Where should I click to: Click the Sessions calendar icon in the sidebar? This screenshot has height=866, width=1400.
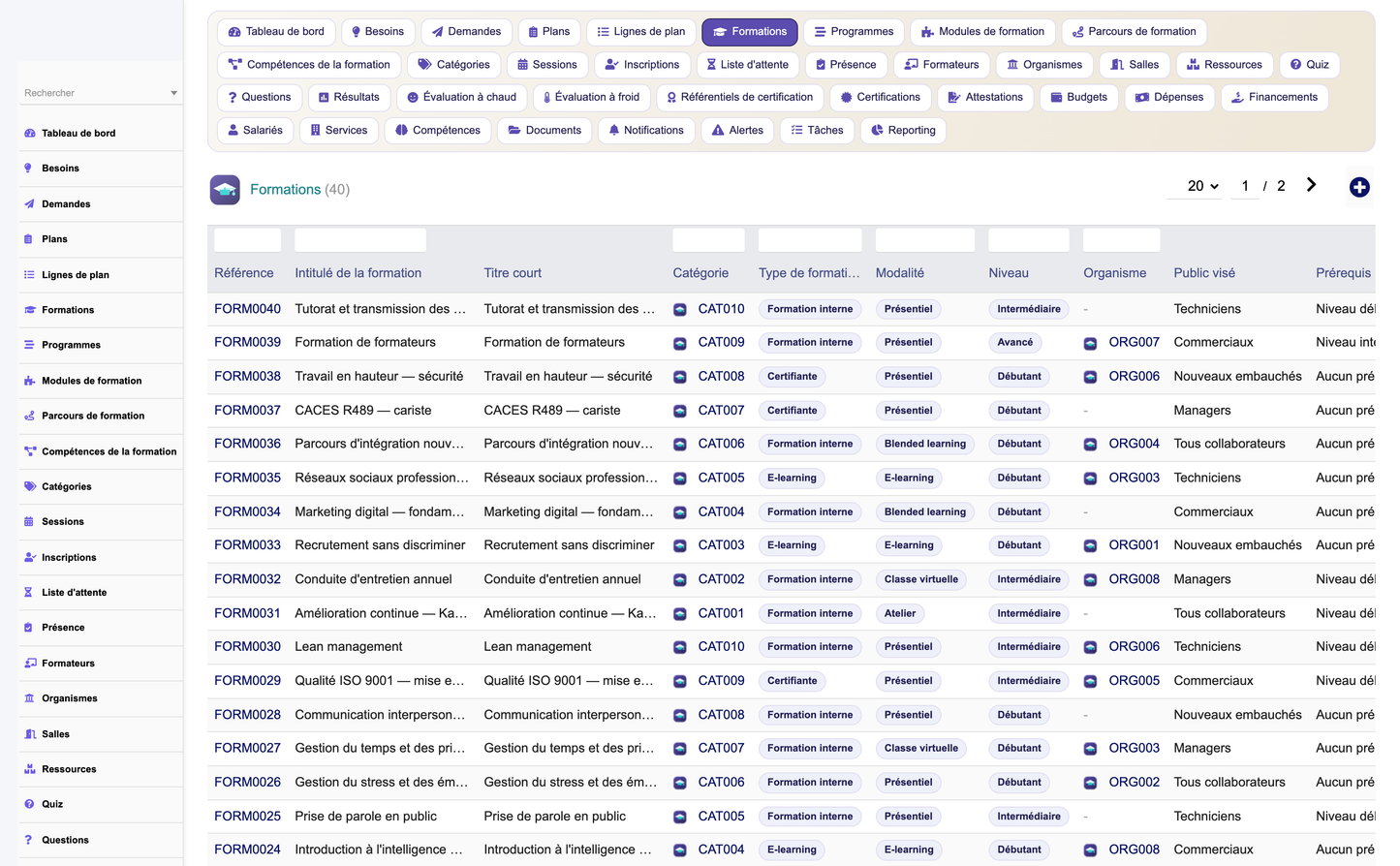point(29,521)
